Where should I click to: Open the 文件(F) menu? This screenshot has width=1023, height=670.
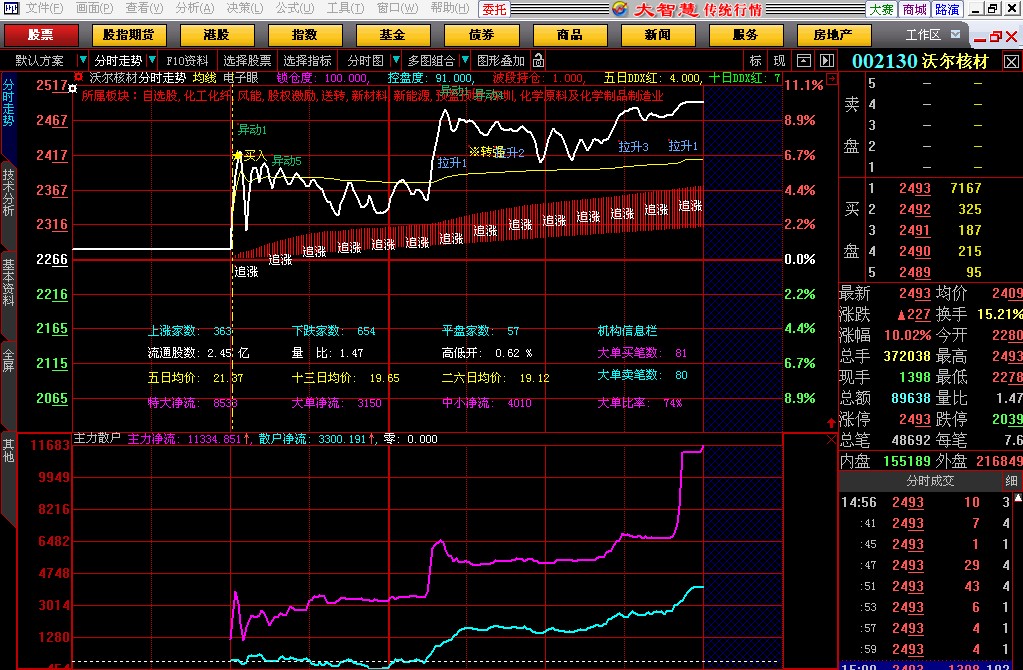pyautogui.click(x=44, y=8)
